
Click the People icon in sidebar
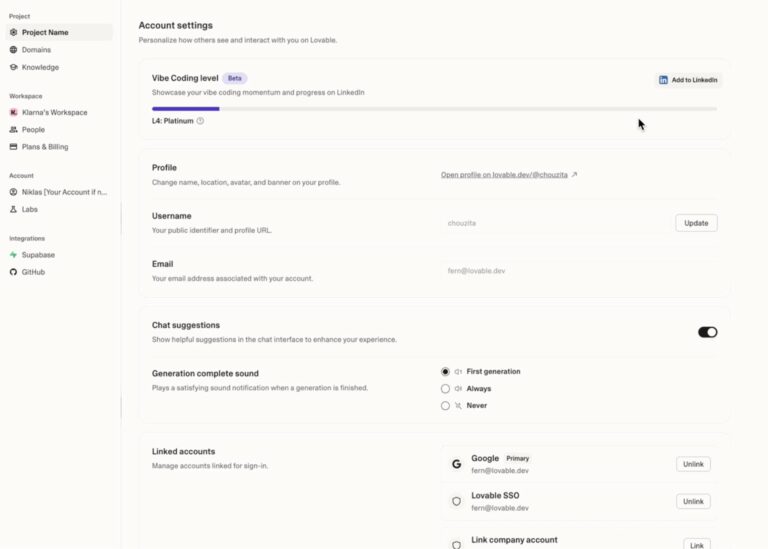(x=13, y=130)
